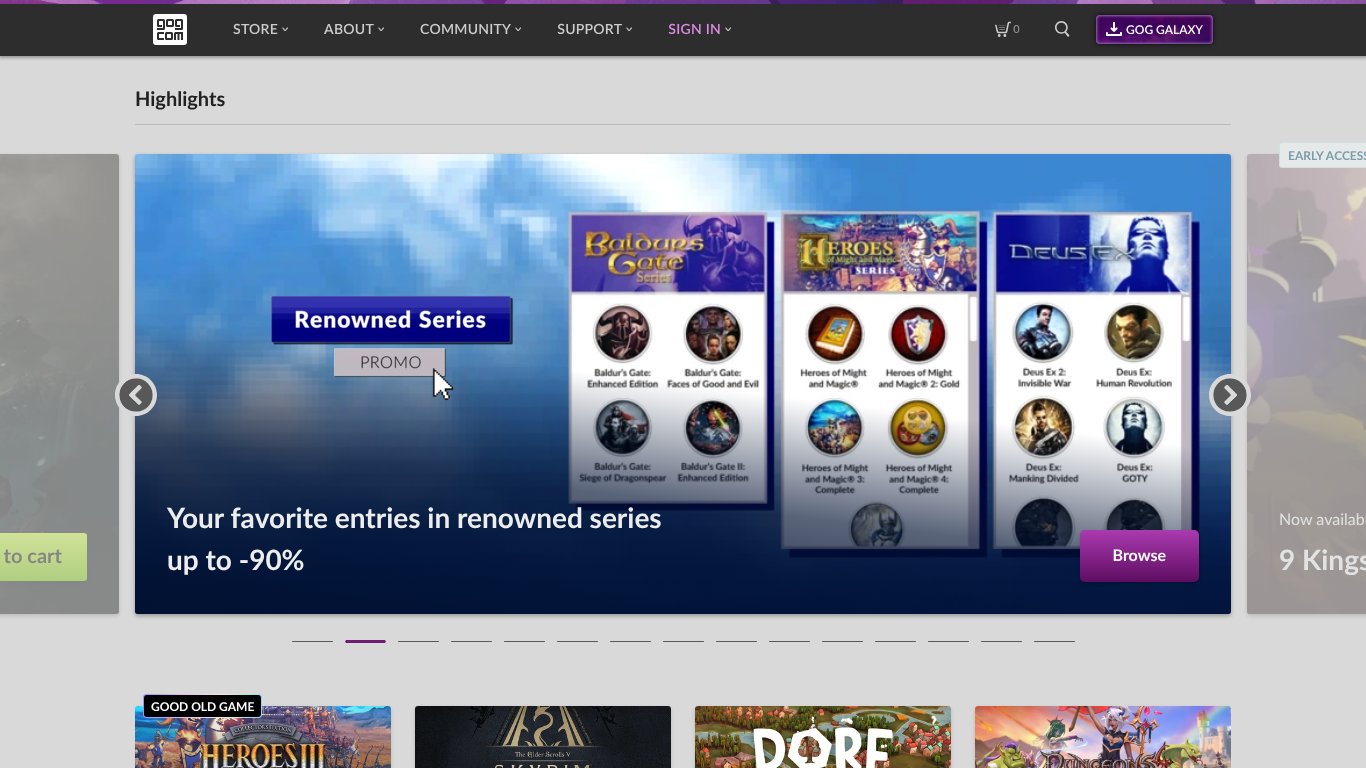Click the Browse button on the promo banner
1366x768 pixels.
click(x=1139, y=555)
